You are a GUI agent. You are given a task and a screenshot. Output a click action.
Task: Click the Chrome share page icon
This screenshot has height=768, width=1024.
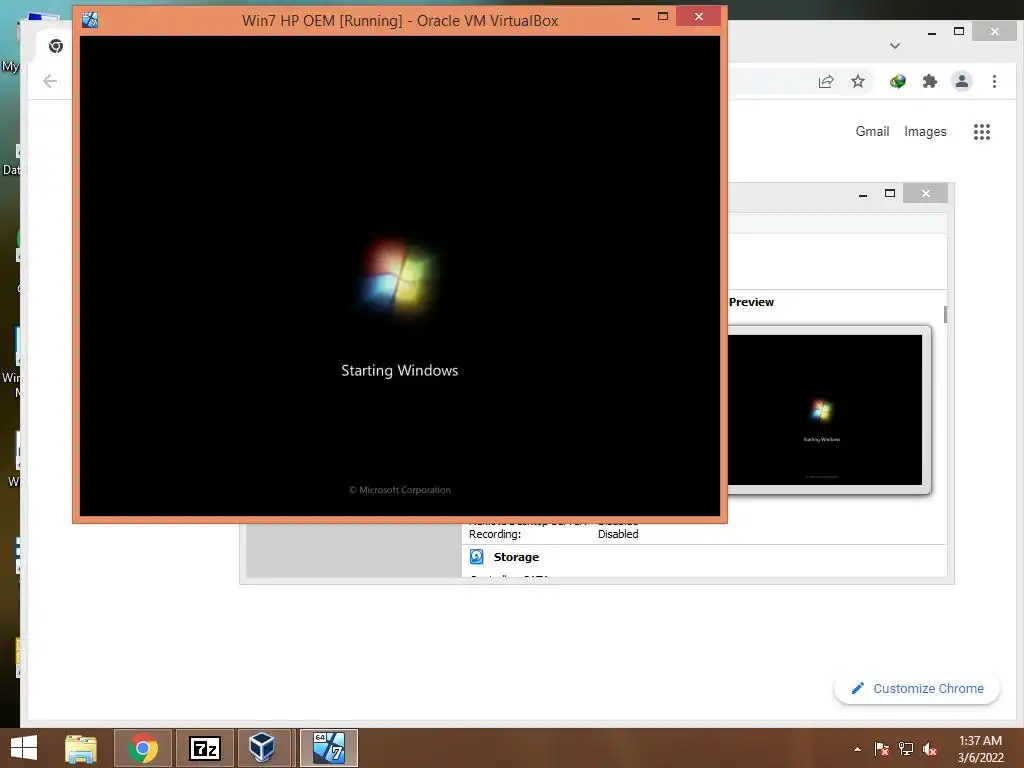click(x=826, y=82)
